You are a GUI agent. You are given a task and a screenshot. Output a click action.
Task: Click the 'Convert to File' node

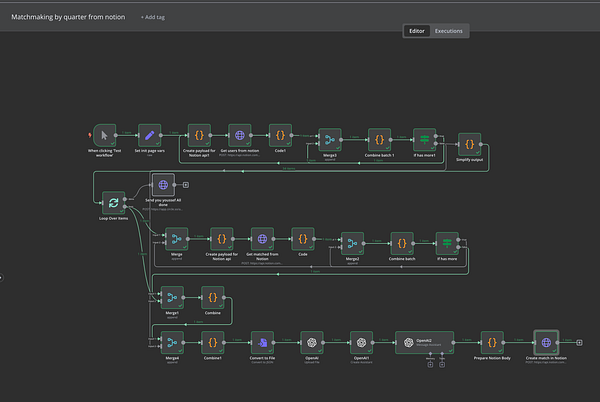tap(262, 341)
